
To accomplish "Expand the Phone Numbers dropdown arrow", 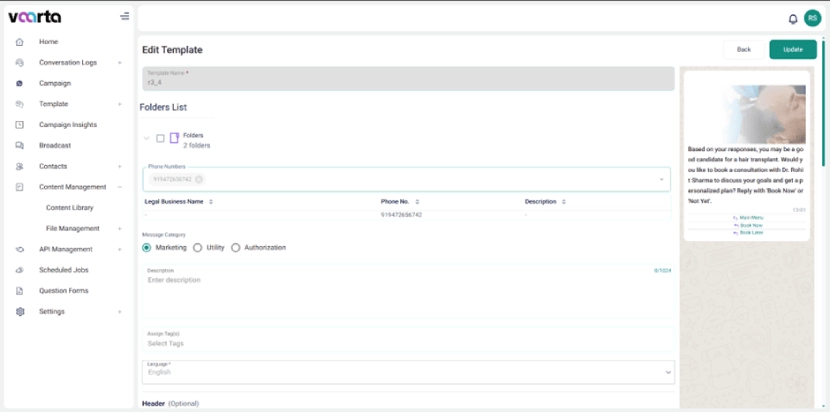I will [661, 179].
